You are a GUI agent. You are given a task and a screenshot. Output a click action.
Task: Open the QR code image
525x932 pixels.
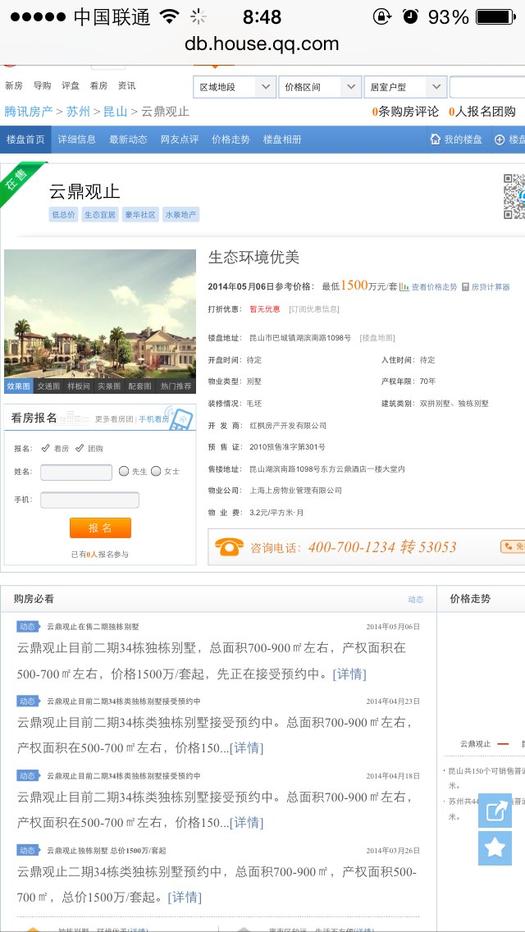[514, 196]
